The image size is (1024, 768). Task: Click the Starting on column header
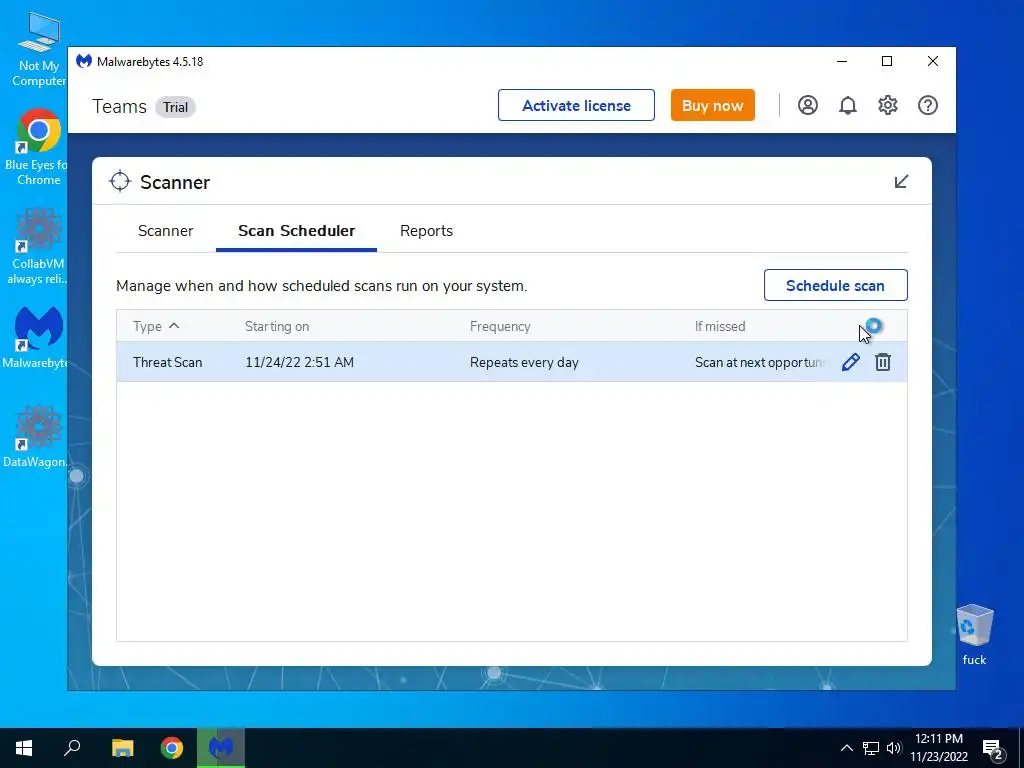tap(277, 326)
